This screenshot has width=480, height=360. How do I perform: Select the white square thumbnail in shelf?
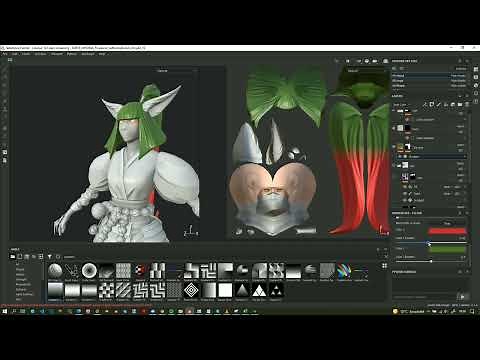click(x=225, y=290)
